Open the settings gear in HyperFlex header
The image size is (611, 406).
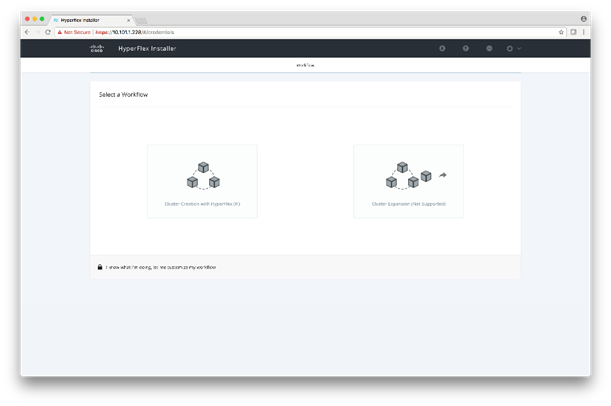pos(510,48)
